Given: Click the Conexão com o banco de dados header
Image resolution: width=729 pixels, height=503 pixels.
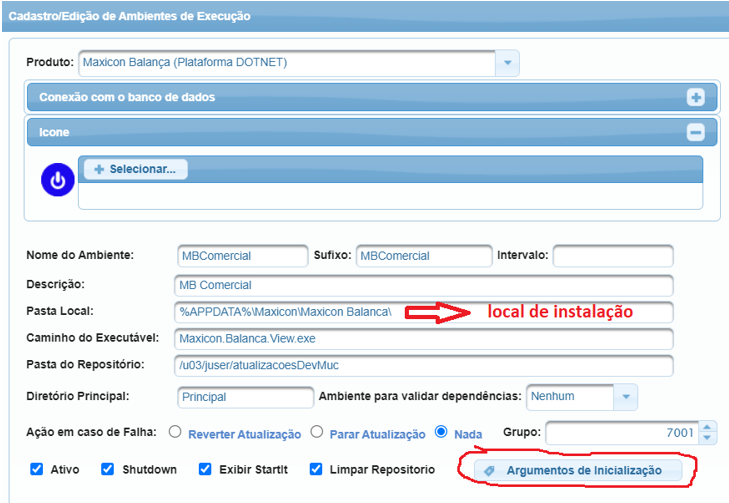Looking at the screenshot, I should point(372,97).
